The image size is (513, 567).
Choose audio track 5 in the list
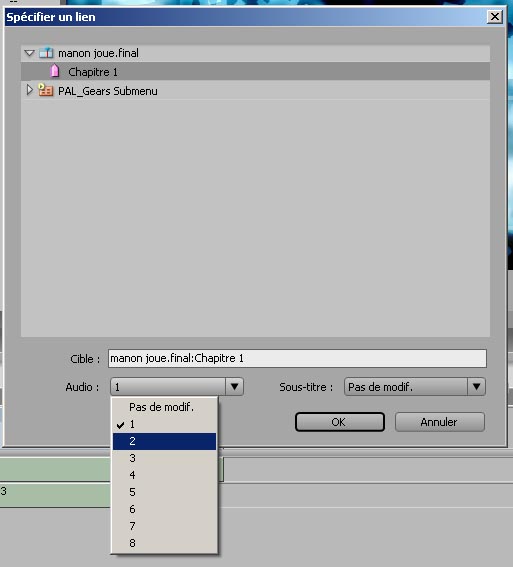point(164,492)
